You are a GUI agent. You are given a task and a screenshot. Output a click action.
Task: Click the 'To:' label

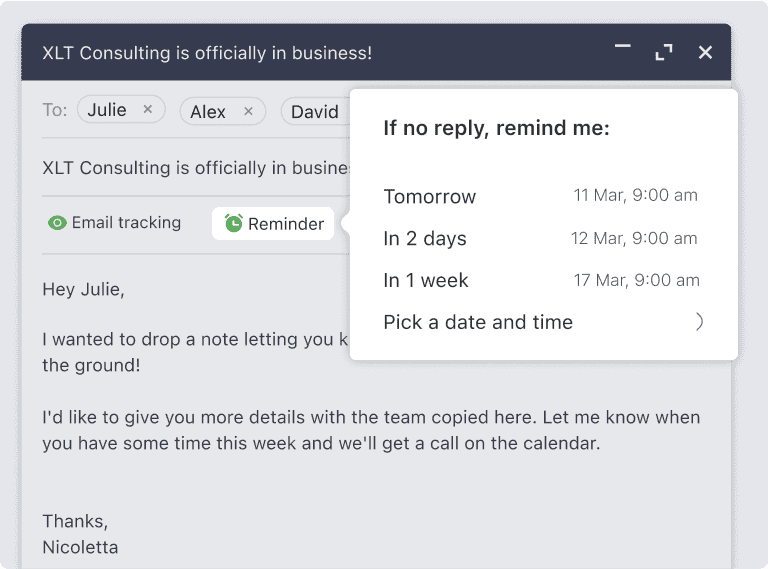pos(55,110)
